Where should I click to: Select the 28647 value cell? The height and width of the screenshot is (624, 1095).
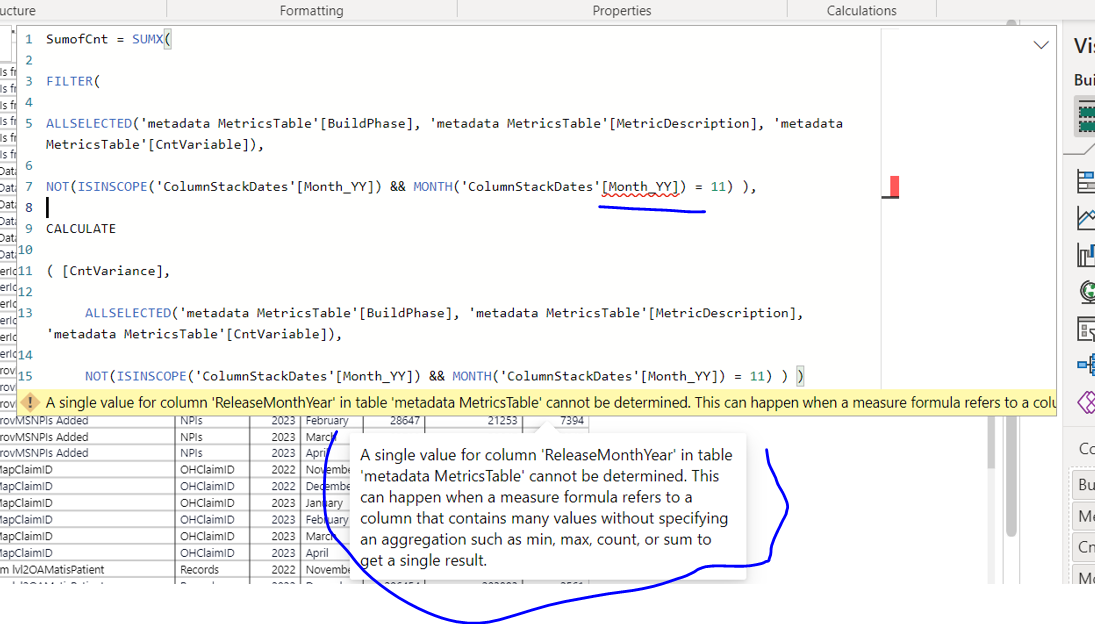[x=394, y=420]
